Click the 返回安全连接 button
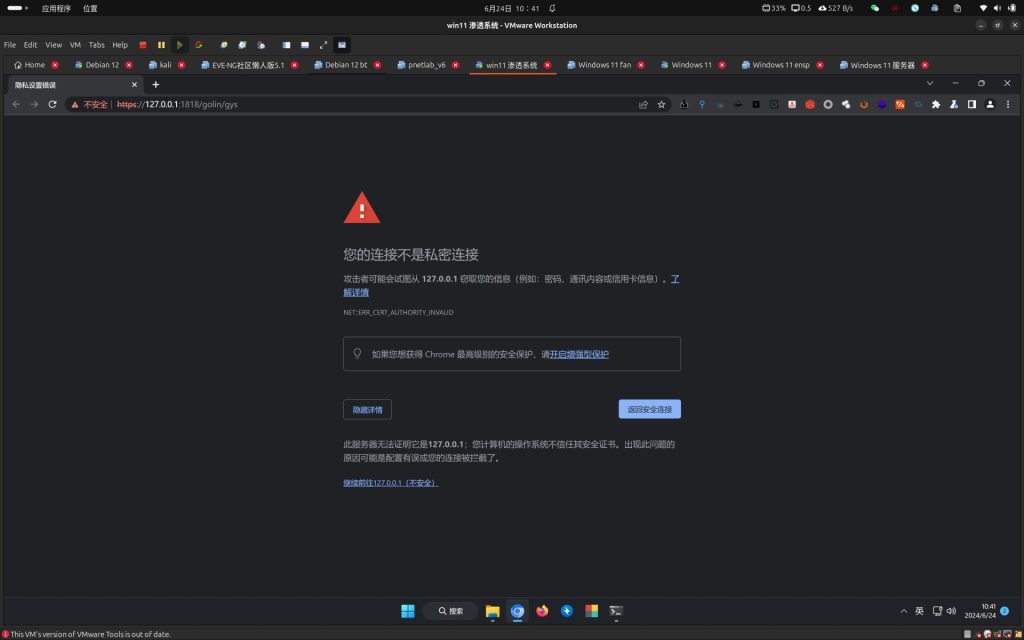The width and height of the screenshot is (1024, 640). (x=648, y=408)
